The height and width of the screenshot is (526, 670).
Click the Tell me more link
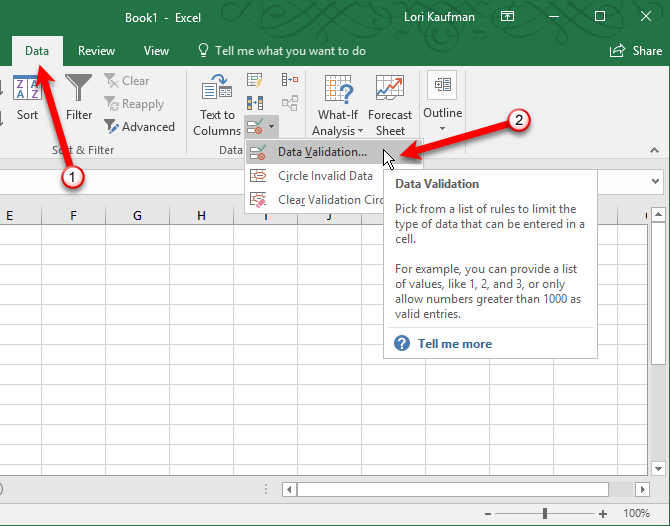(455, 343)
